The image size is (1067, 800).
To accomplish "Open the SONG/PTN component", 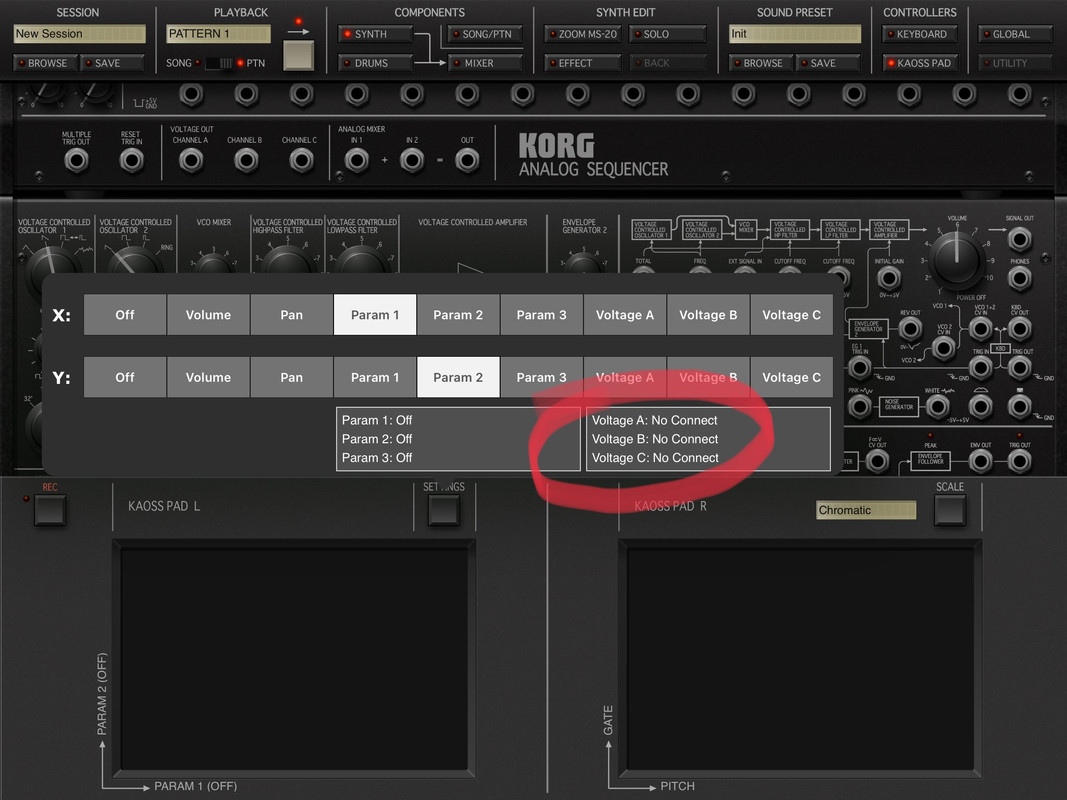I will 485,34.
